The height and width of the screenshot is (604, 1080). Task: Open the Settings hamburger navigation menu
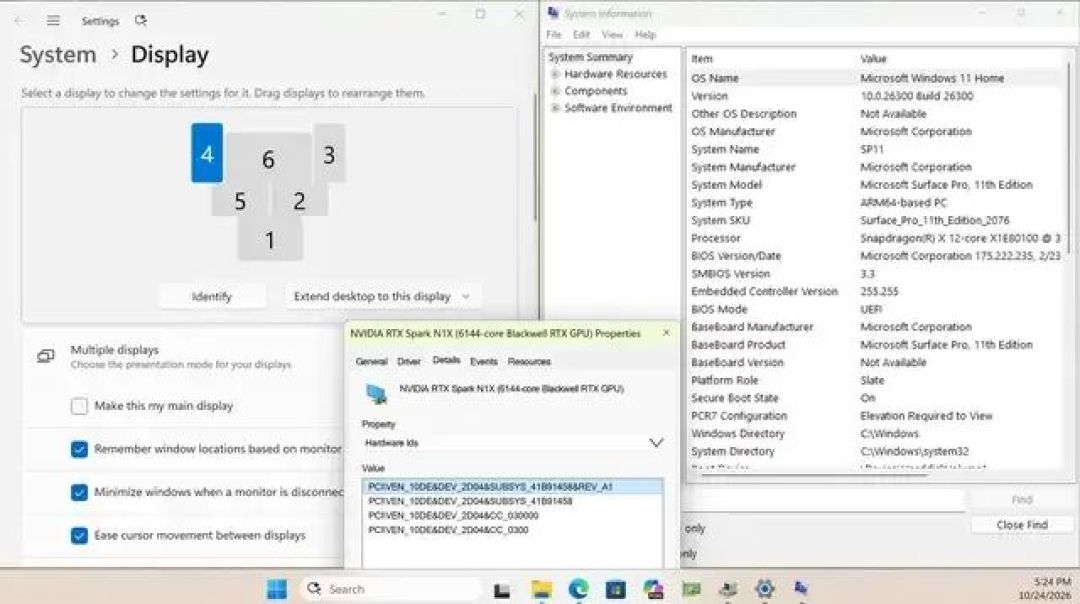coord(53,21)
